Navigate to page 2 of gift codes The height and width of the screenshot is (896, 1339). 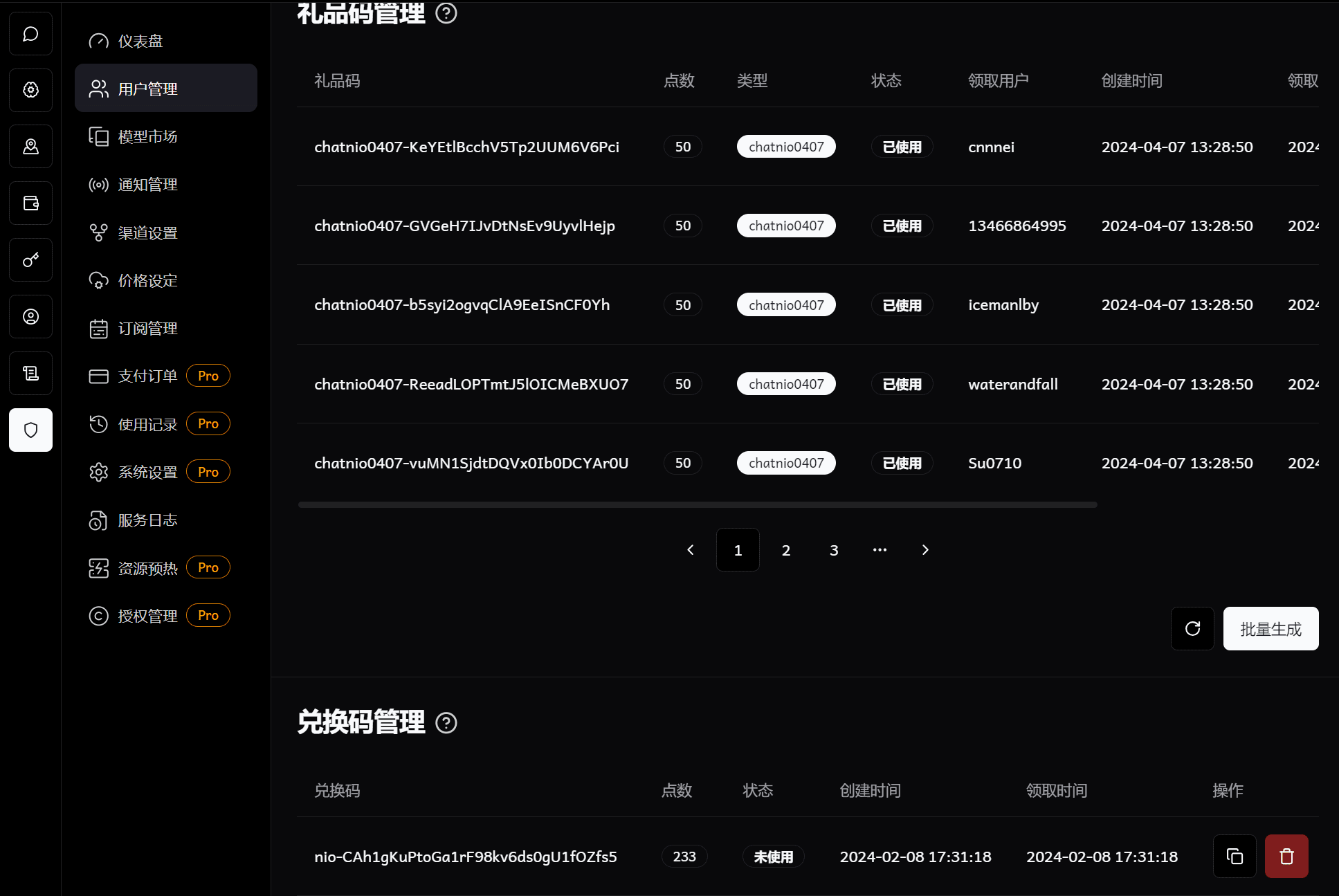tap(786, 549)
